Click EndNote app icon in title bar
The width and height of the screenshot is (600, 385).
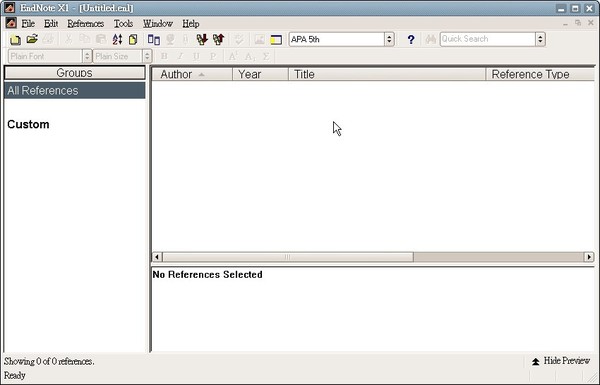click(10, 7)
